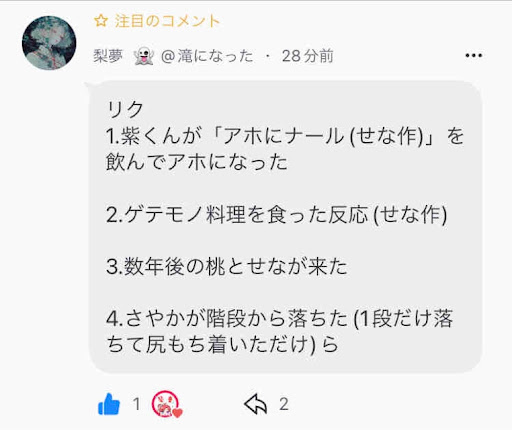Open the three-dot more options menu
Viewport: 512px width, 430px height.
point(474,55)
